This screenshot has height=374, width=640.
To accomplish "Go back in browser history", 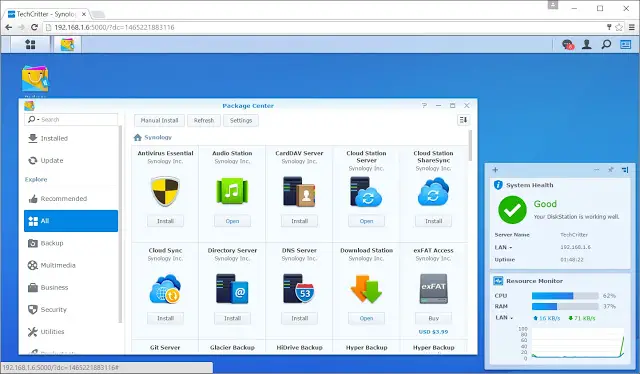I will pos(9,27).
